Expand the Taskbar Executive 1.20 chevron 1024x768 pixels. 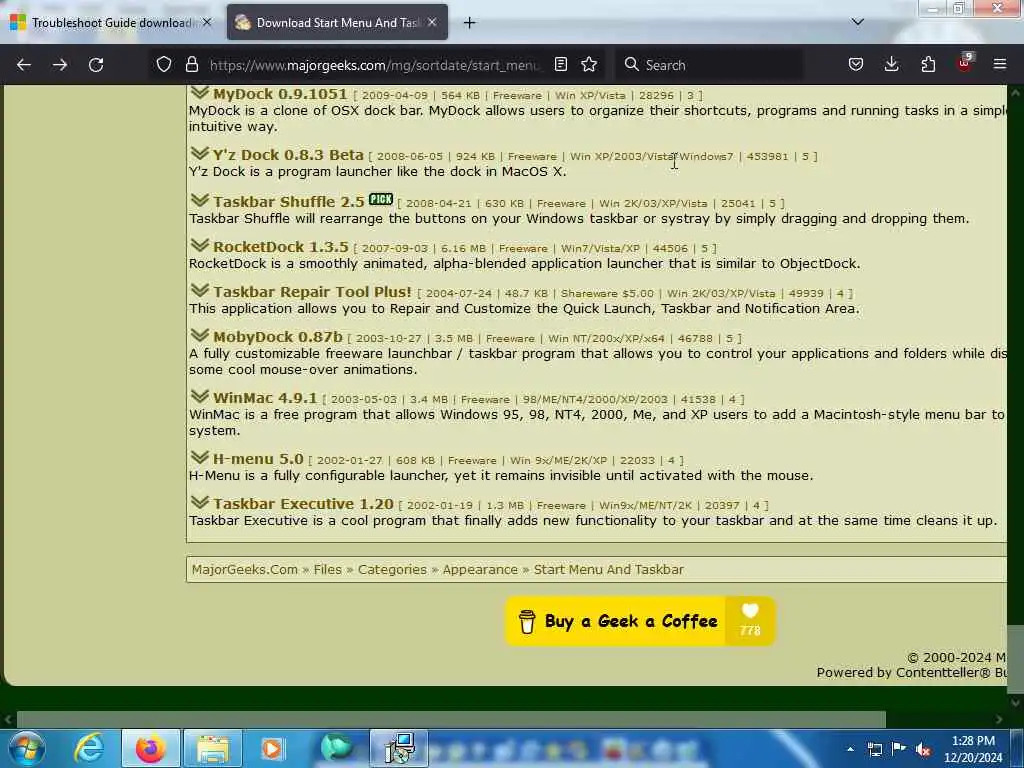point(199,502)
